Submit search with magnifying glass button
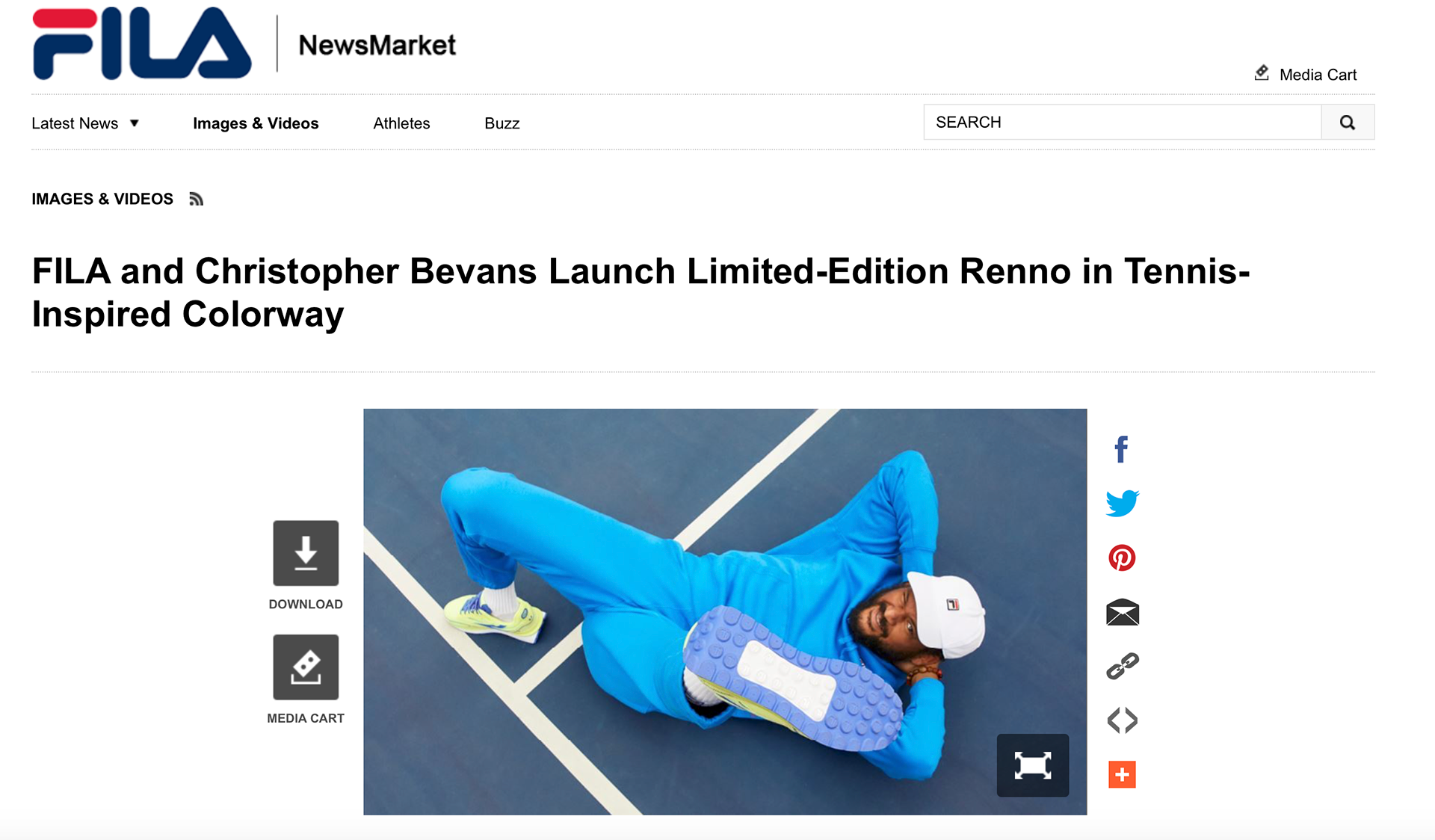 [x=1348, y=122]
